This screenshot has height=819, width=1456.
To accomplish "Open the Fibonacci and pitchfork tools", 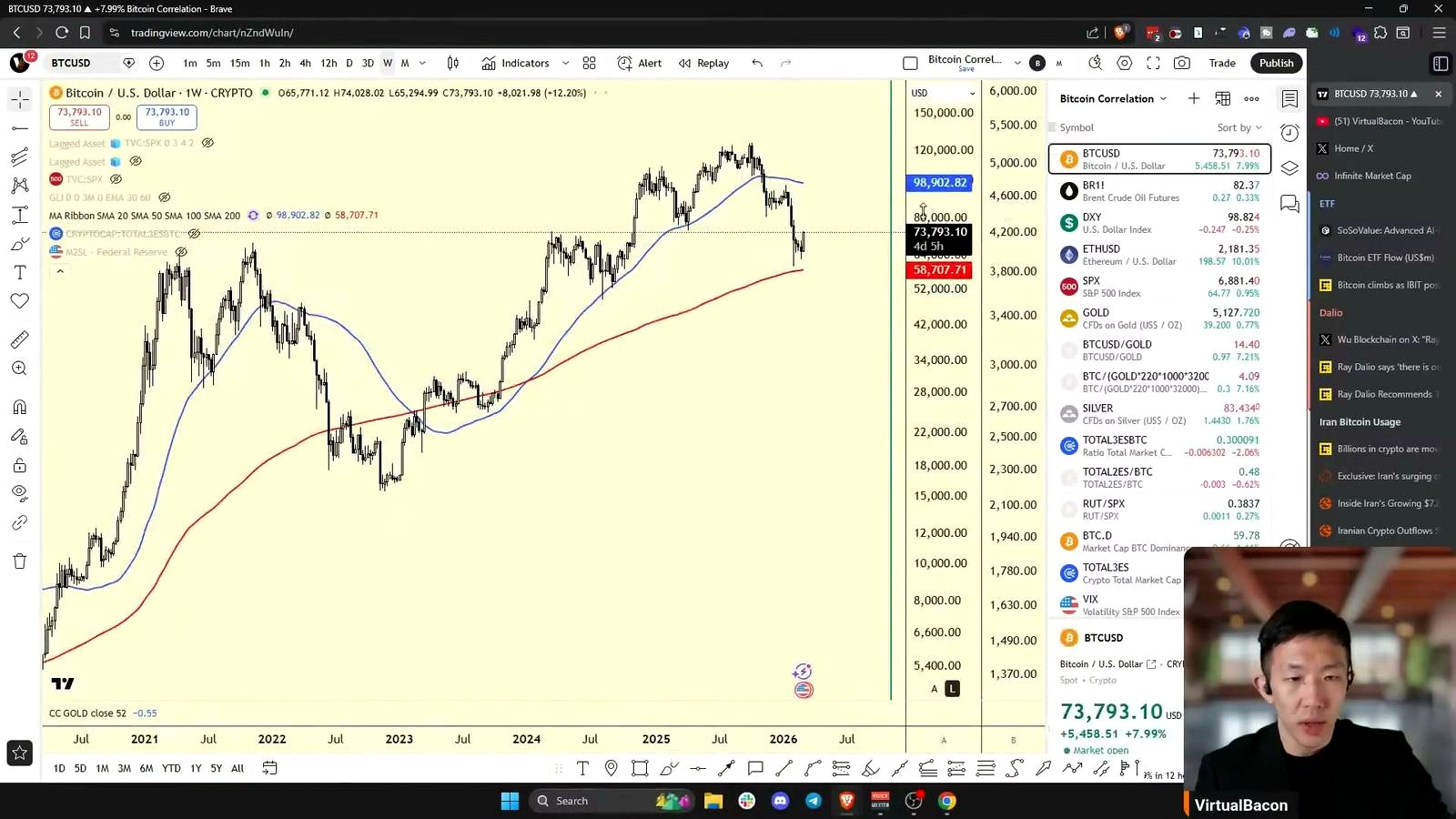I will (20, 157).
